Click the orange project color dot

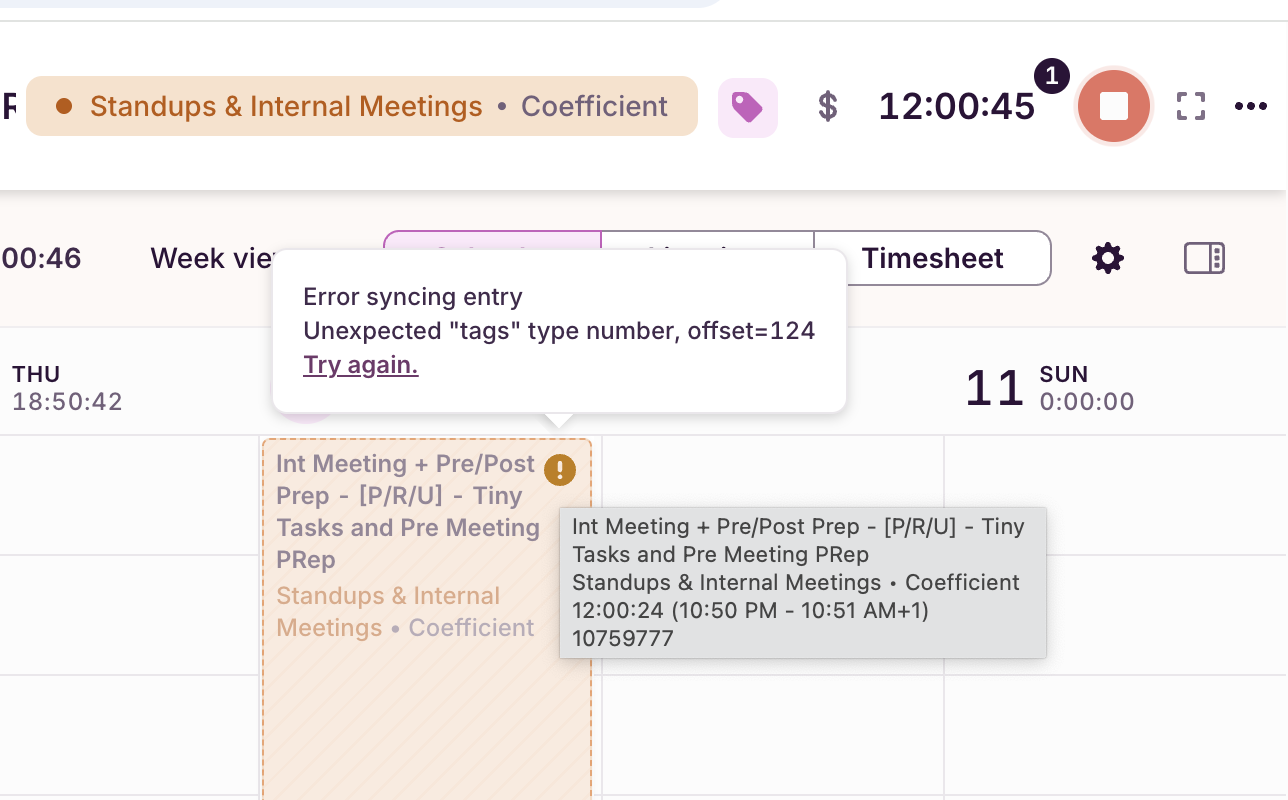[x=64, y=106]
